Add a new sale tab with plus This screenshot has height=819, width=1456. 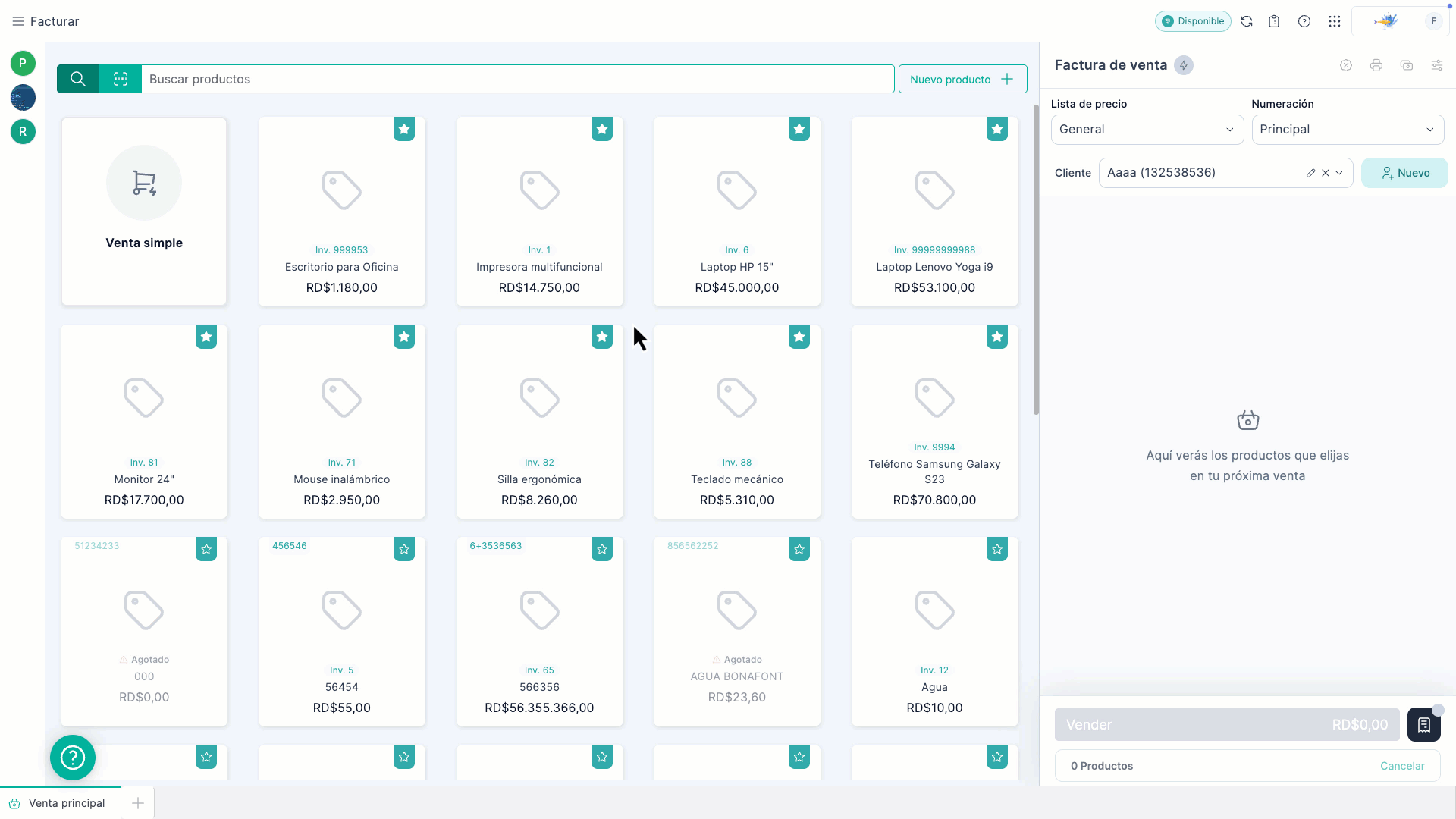(x=138, y=803)
